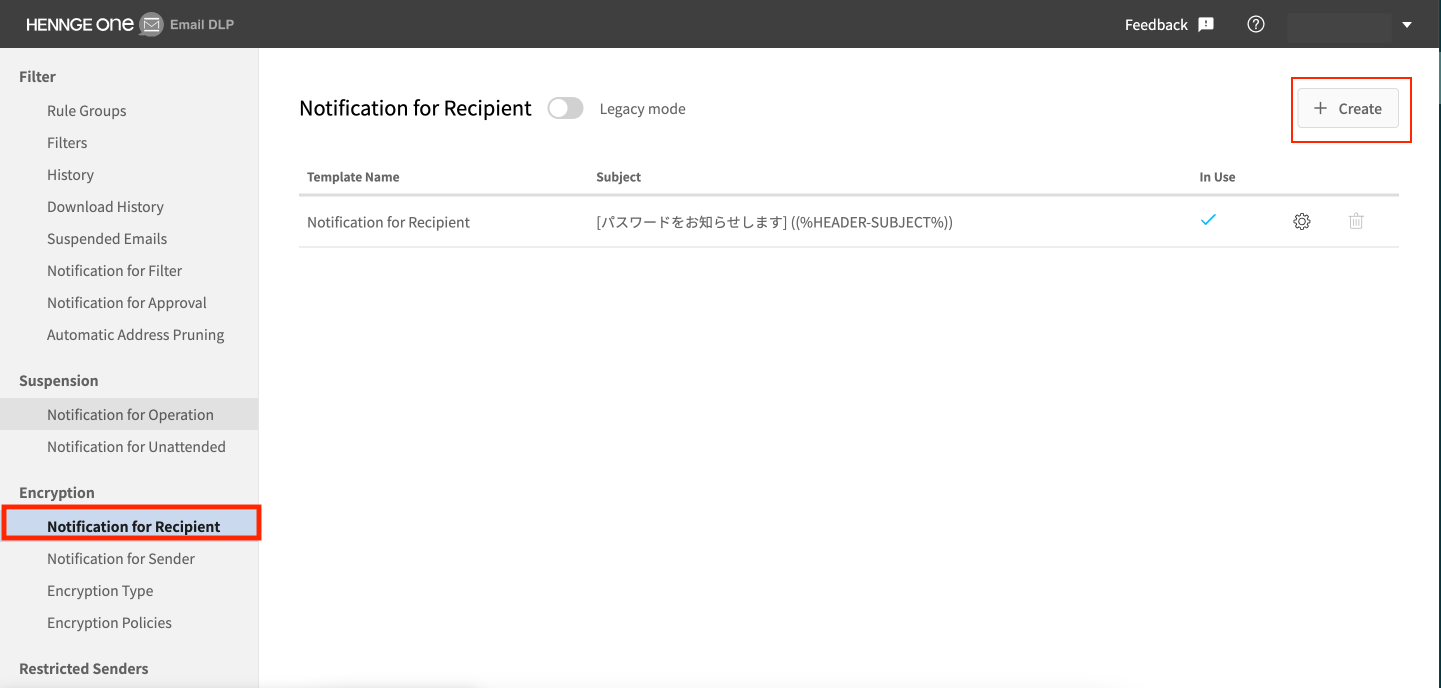
Task: Click the In Use column header
Action: click(x=1217, y=177)
